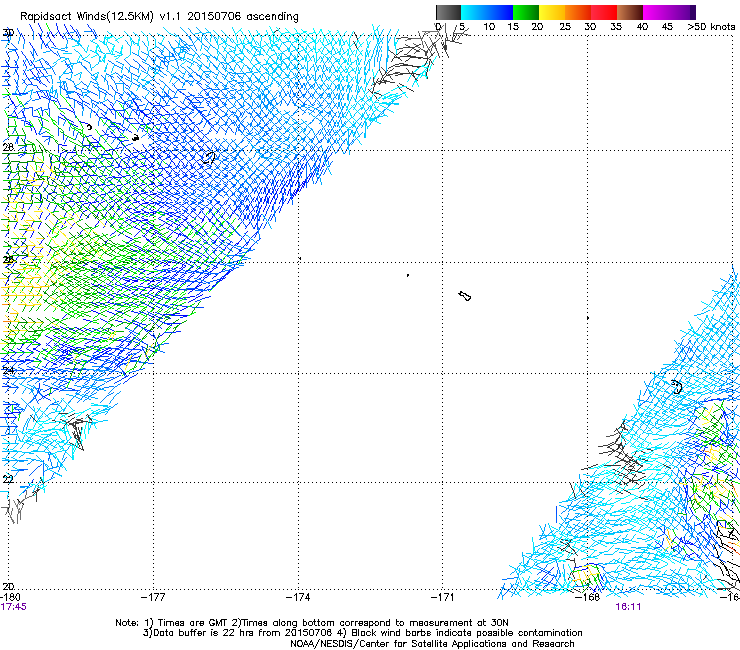Screen dimensions: 740x650
Task: Click the latitude axis label '22' on the left edge
Action: tap(8, 479)
